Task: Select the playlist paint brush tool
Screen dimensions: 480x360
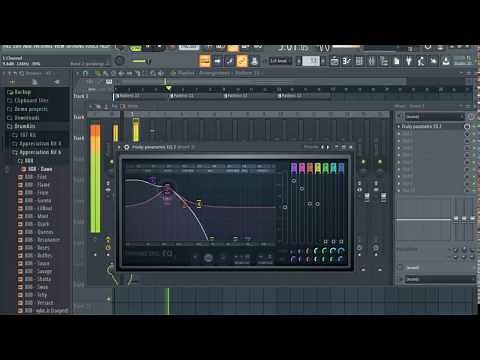Action: coord(106,73)
